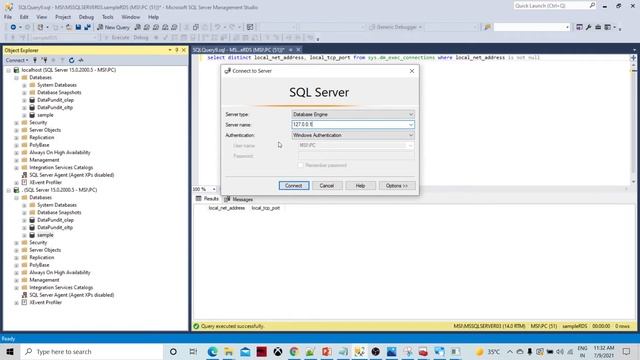Click the Connect button in the dialog
The height and width of the screenshot is (360, 640).
pyautogui.click(x=294, y=186)
